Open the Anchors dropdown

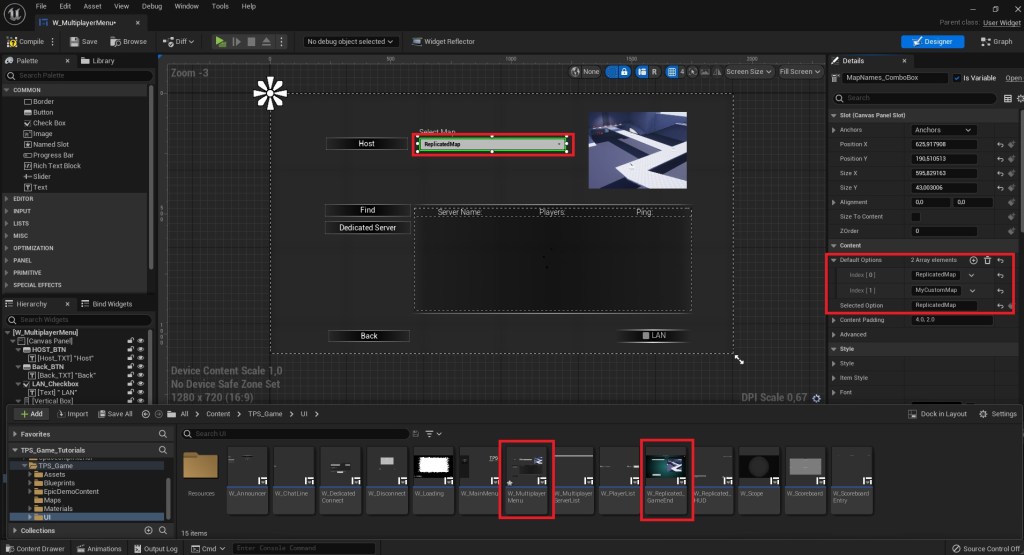(943, 130)
